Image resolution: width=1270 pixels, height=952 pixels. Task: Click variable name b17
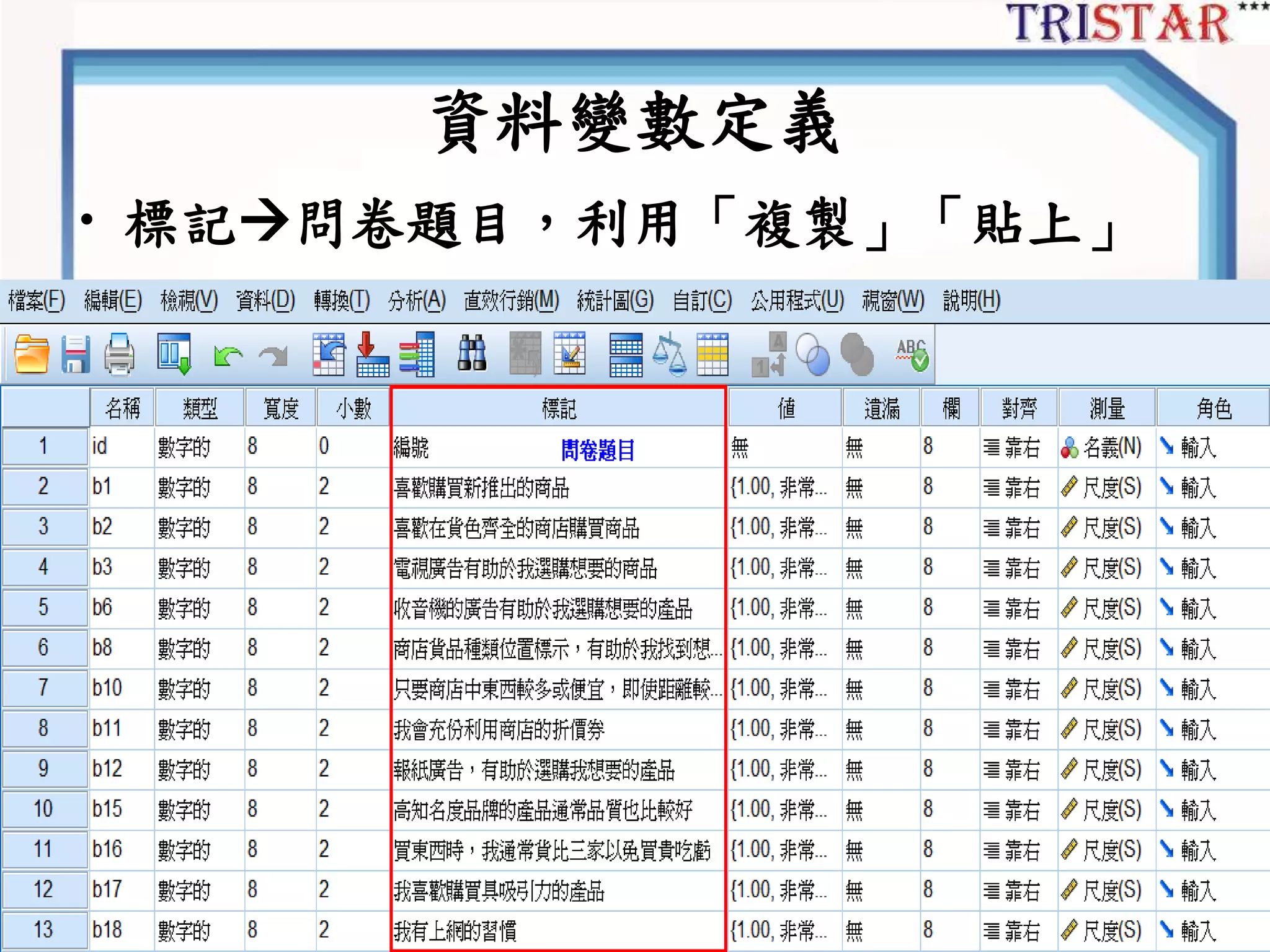point(107,889)
